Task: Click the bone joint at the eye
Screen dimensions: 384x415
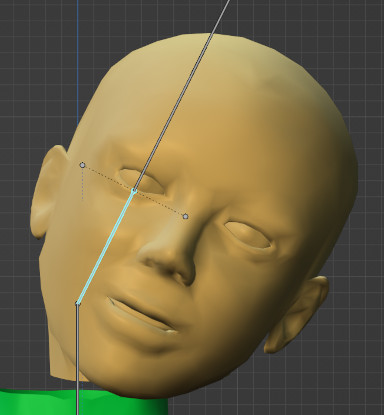Action: tap(134, 191)
